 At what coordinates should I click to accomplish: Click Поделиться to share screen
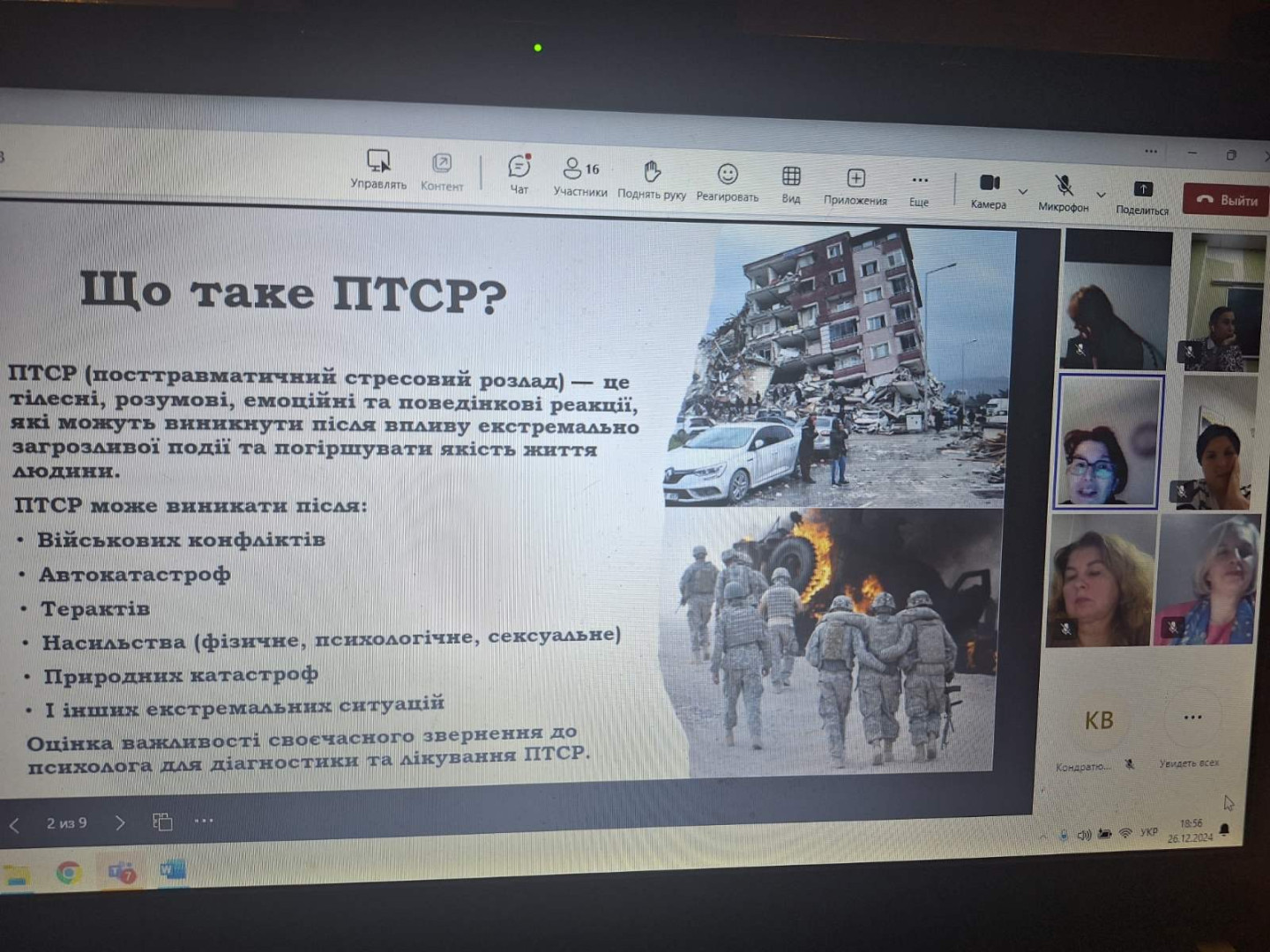pos(1142,197)
